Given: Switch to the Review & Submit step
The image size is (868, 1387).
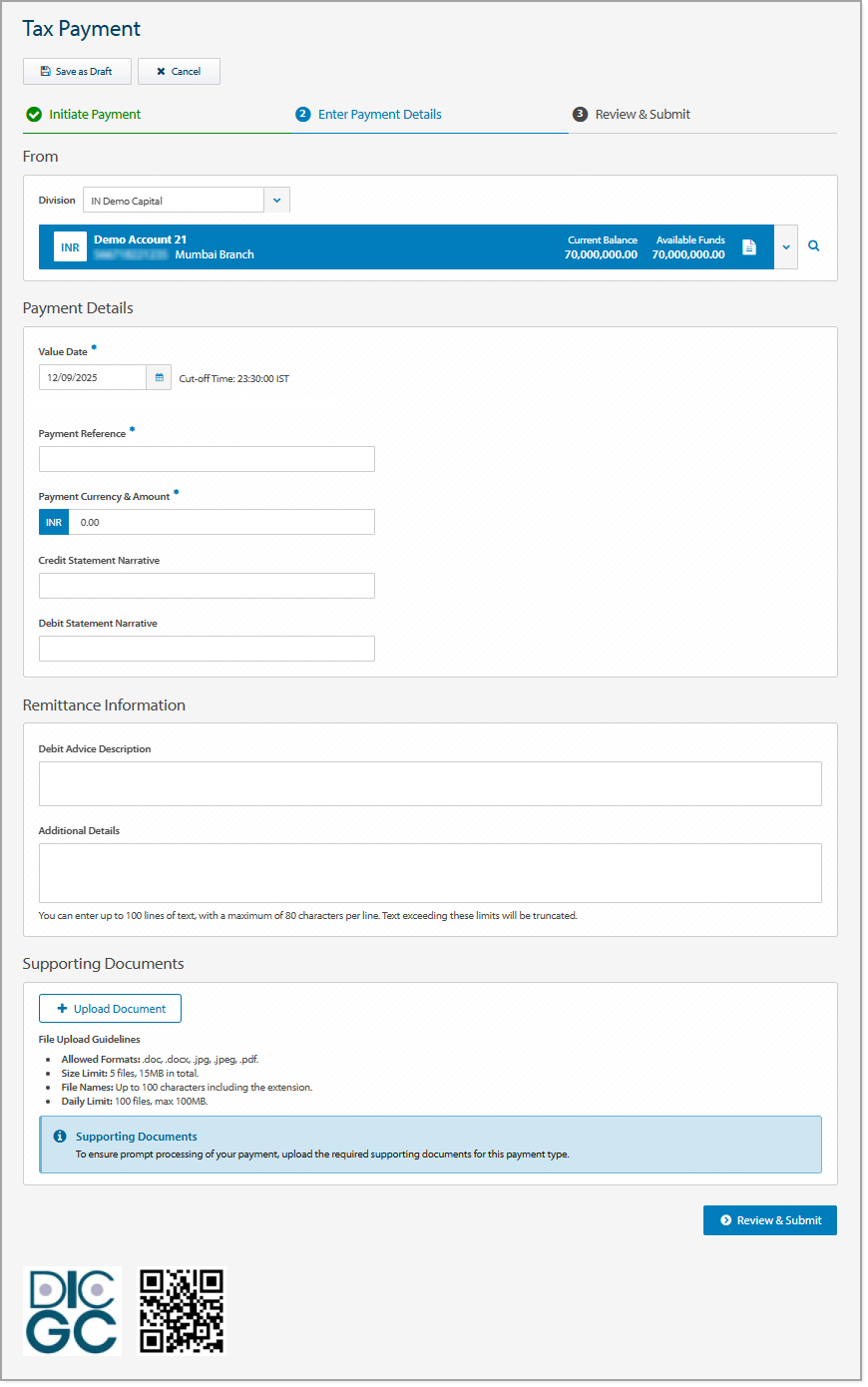Looking at the screenshot, I should 643,114.
